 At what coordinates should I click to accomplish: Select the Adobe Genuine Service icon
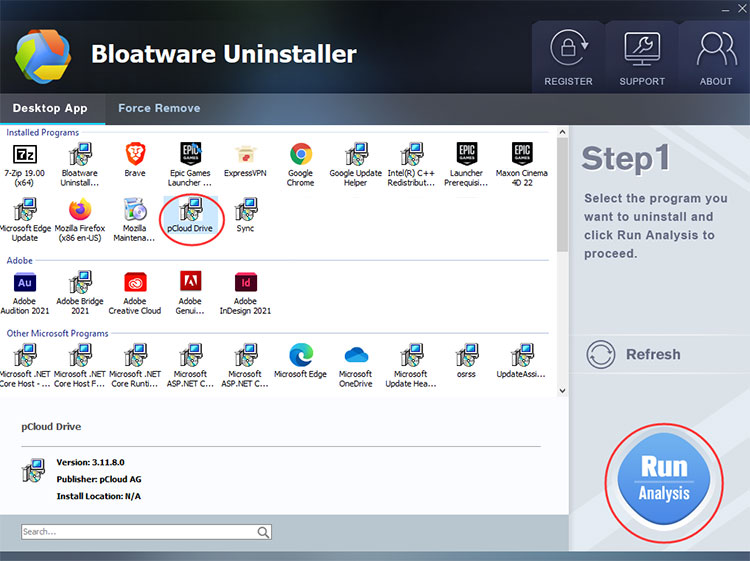(190, 281)
